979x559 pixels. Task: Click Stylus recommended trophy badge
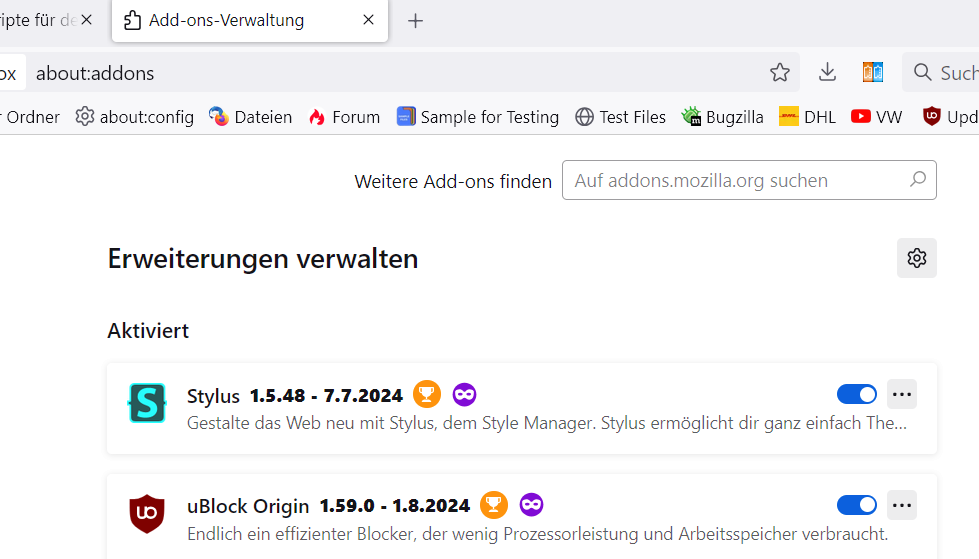pos(427,395)
